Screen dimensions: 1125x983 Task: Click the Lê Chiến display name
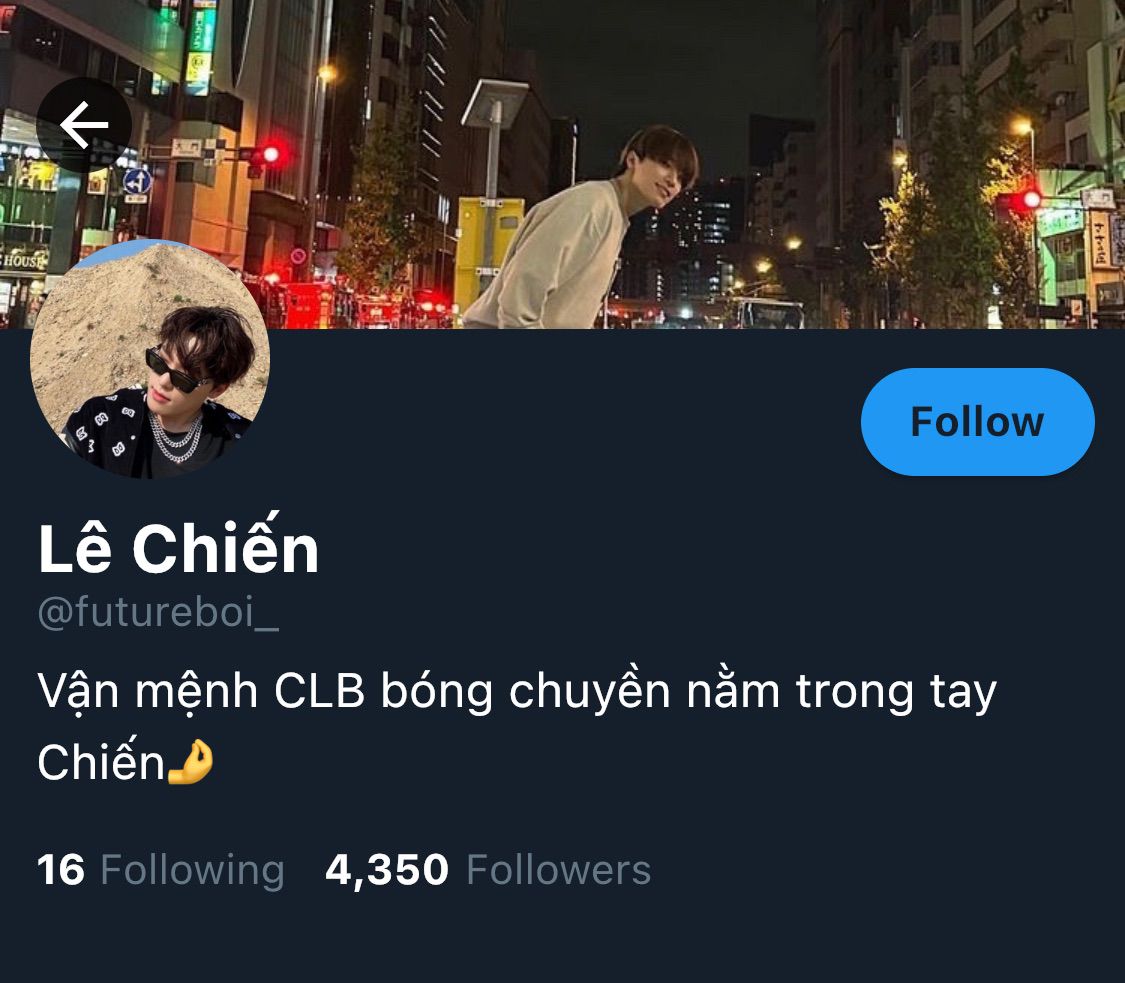pyautogui.click(x=178, y=546)
